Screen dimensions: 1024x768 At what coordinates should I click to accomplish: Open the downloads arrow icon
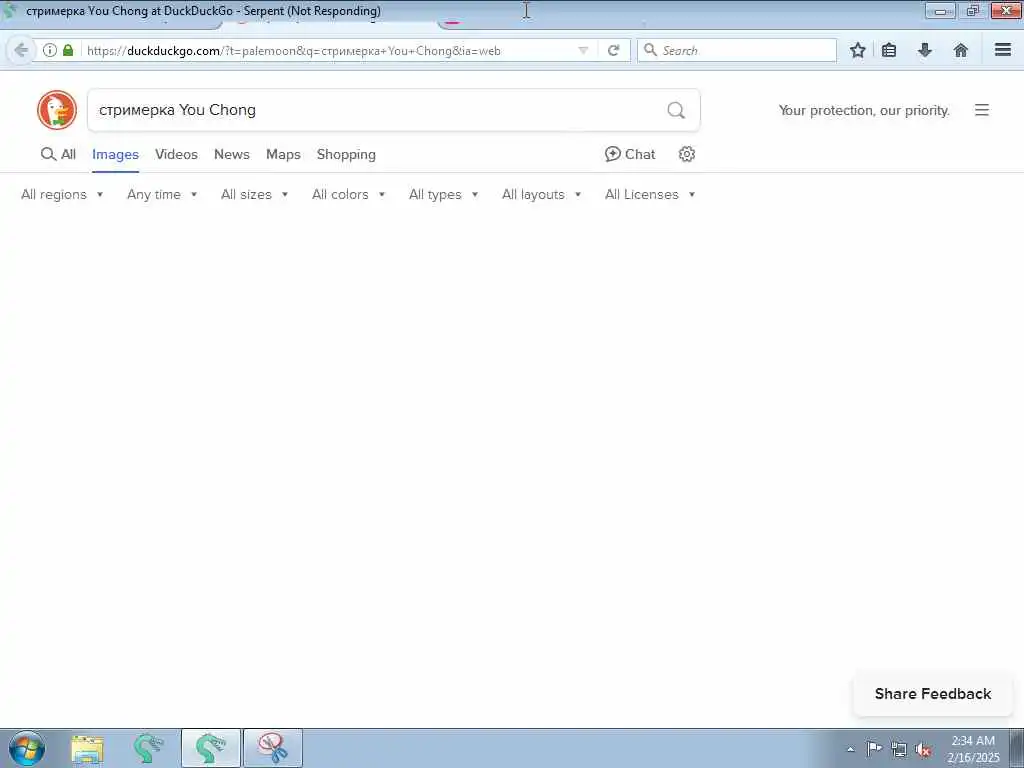pos(925,50)
